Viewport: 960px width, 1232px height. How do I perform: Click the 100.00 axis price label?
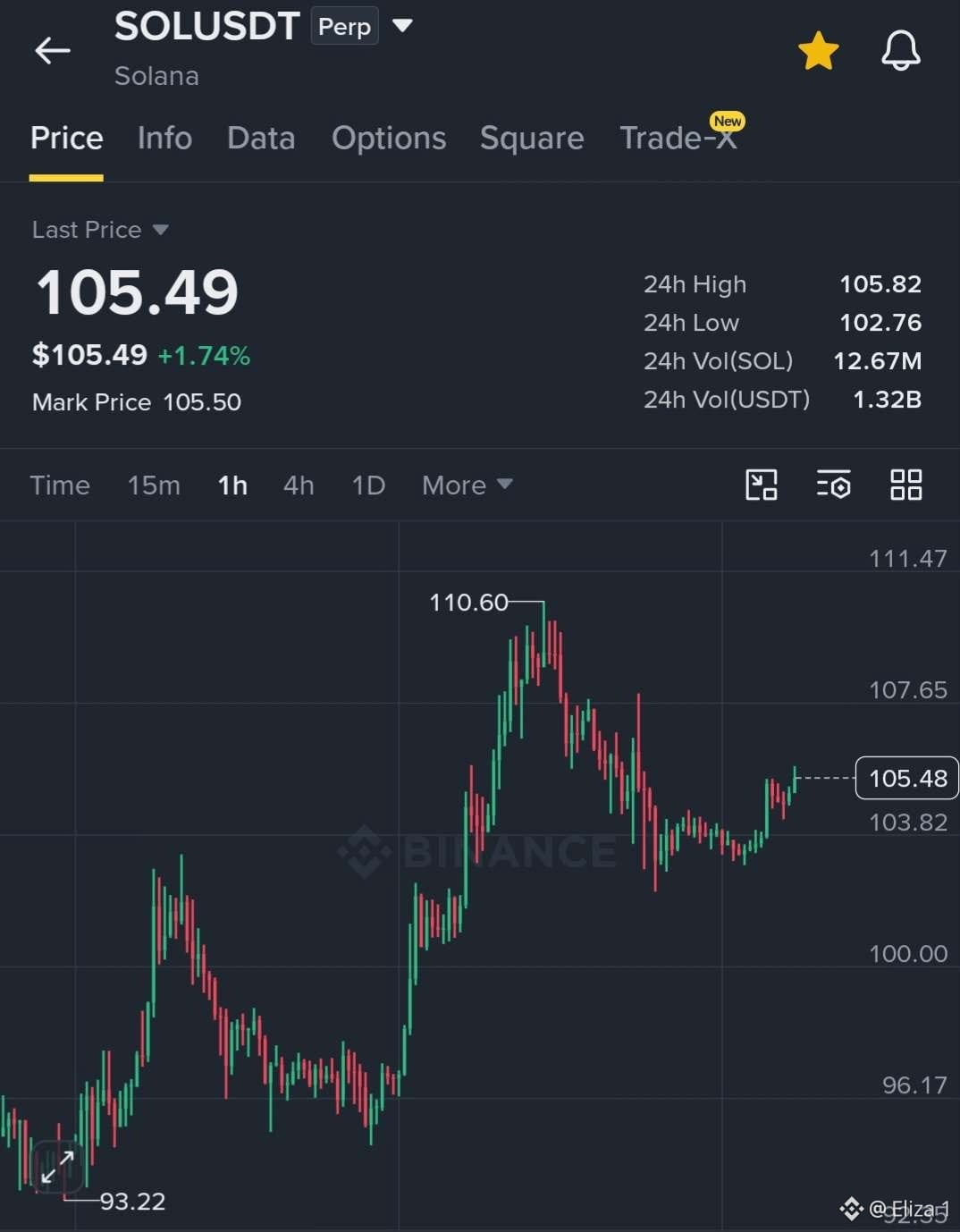[908, 954]
